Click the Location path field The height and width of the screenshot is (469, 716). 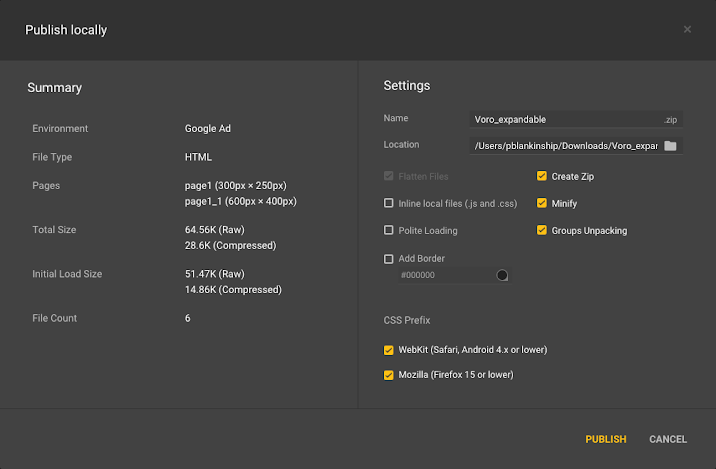pyautogui.click(x=565, y=146)
